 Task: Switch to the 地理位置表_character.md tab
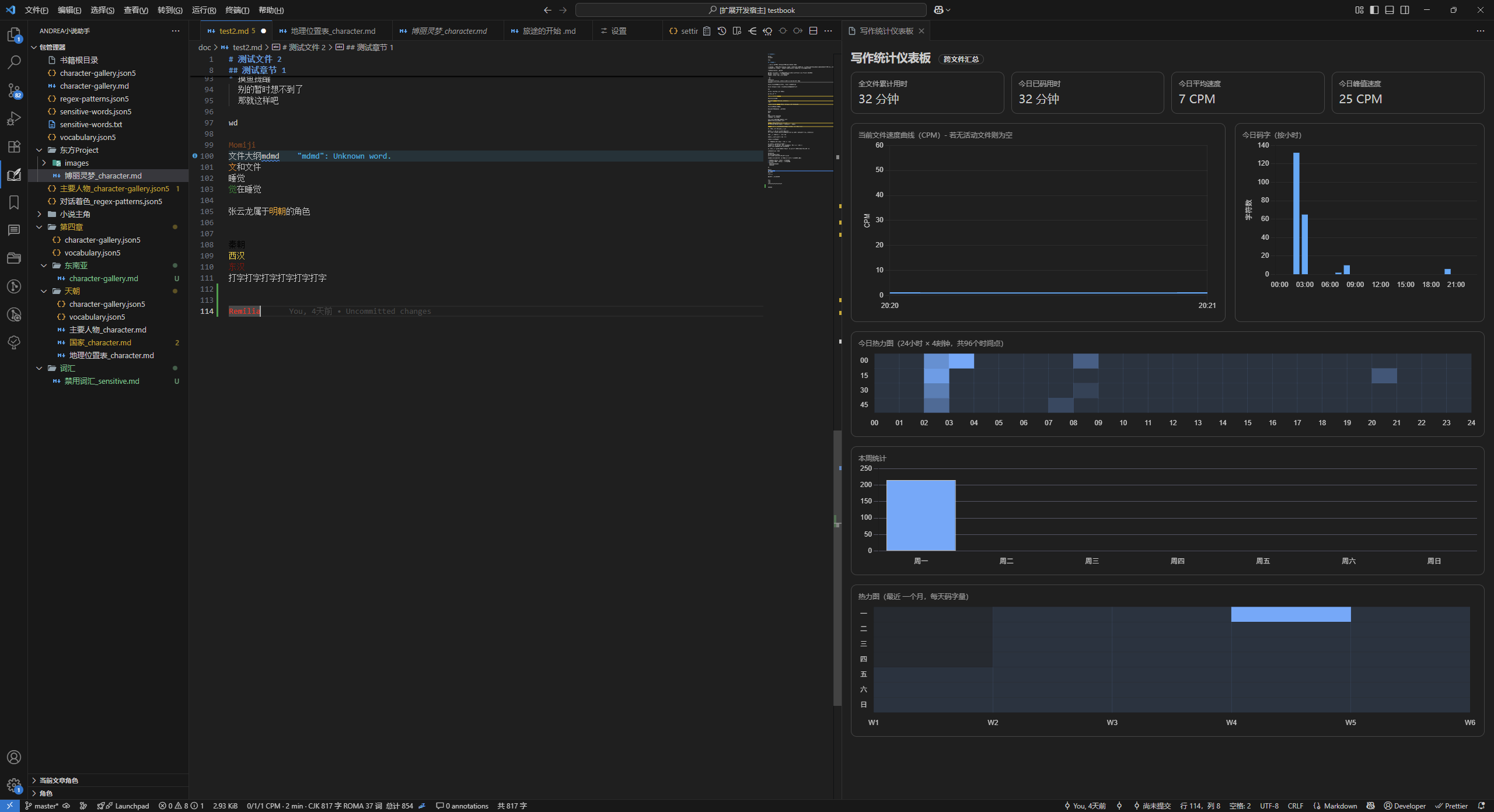(x=333, y=31)
